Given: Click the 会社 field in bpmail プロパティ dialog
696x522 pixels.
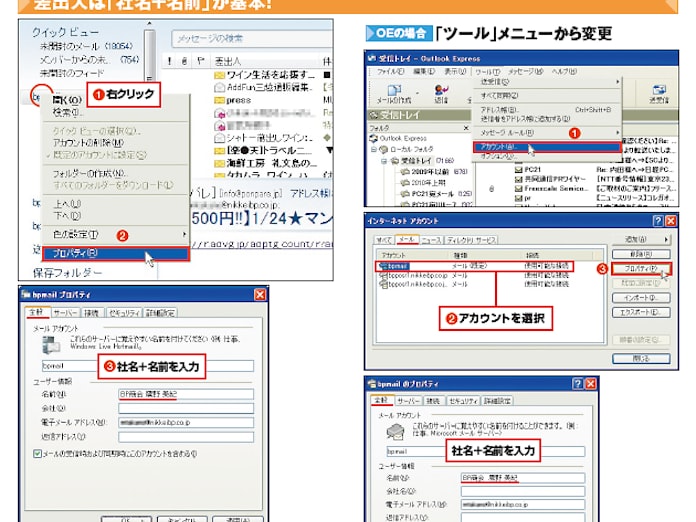Looking at the screenshot, I should [186, 408].
